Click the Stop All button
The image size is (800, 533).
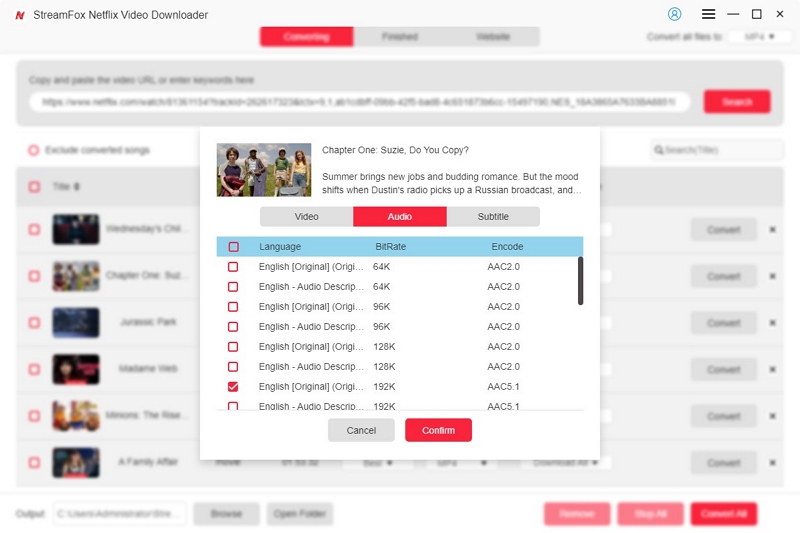pos(650,514)
